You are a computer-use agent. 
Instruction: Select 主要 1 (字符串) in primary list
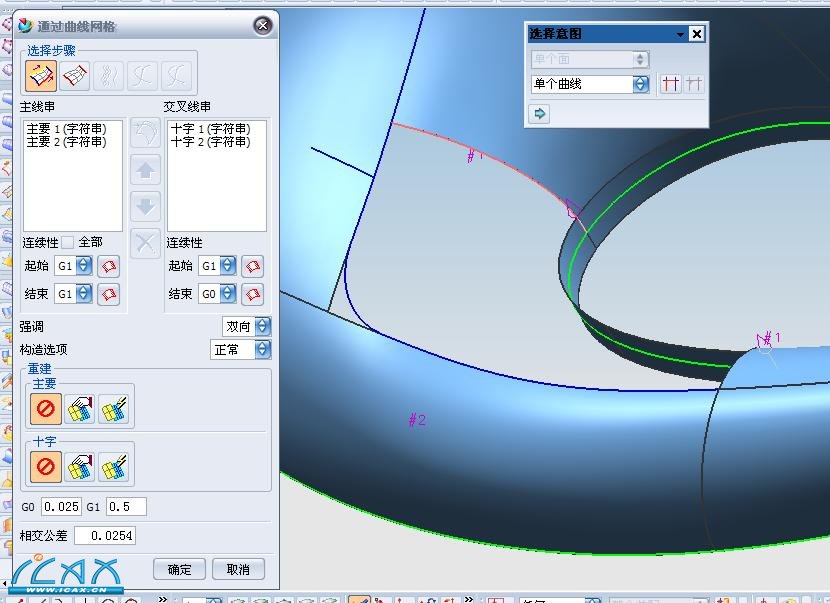[x=66, y=129]
